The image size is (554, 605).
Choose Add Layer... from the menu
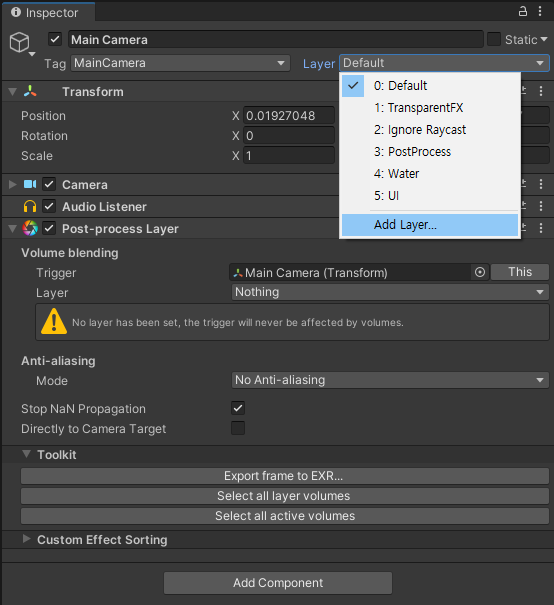point(430,225)
